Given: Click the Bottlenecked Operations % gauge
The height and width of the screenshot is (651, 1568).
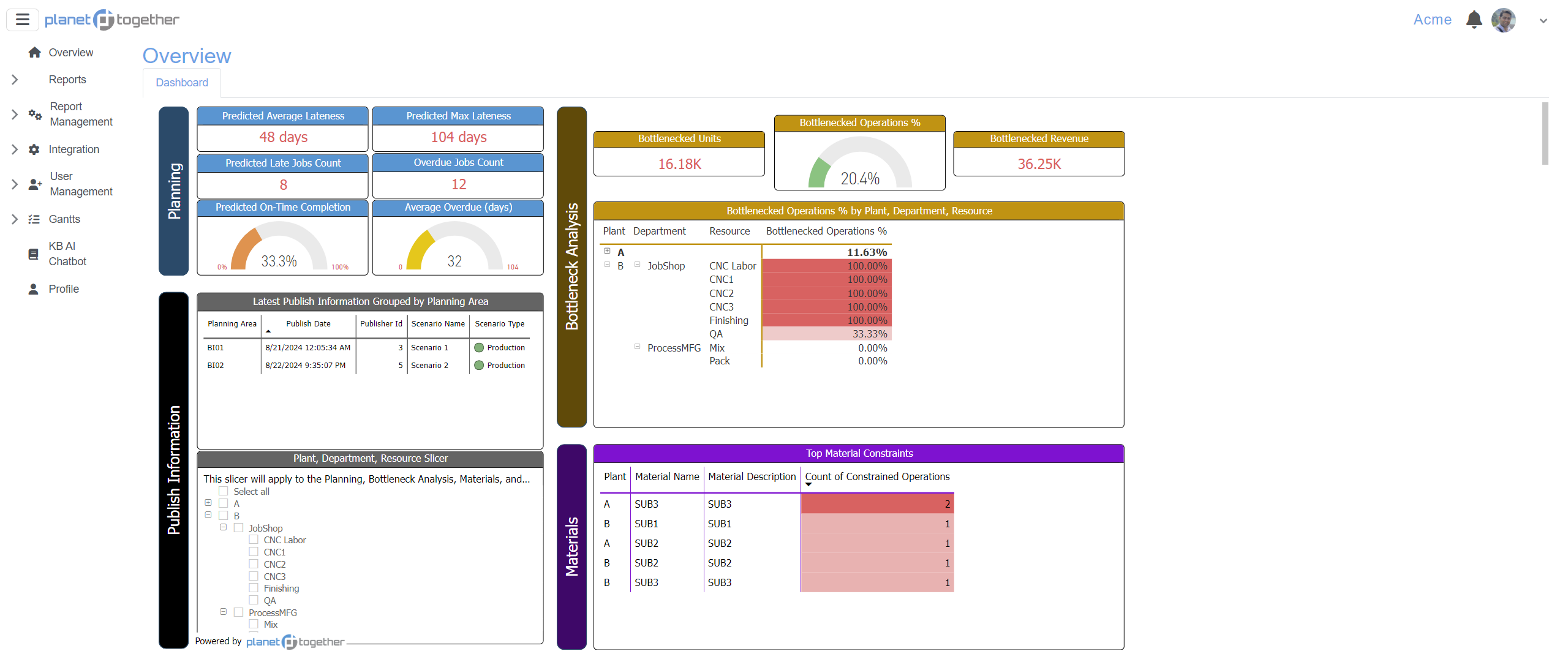Looking at the screenshot, I should tap(859, 161).
